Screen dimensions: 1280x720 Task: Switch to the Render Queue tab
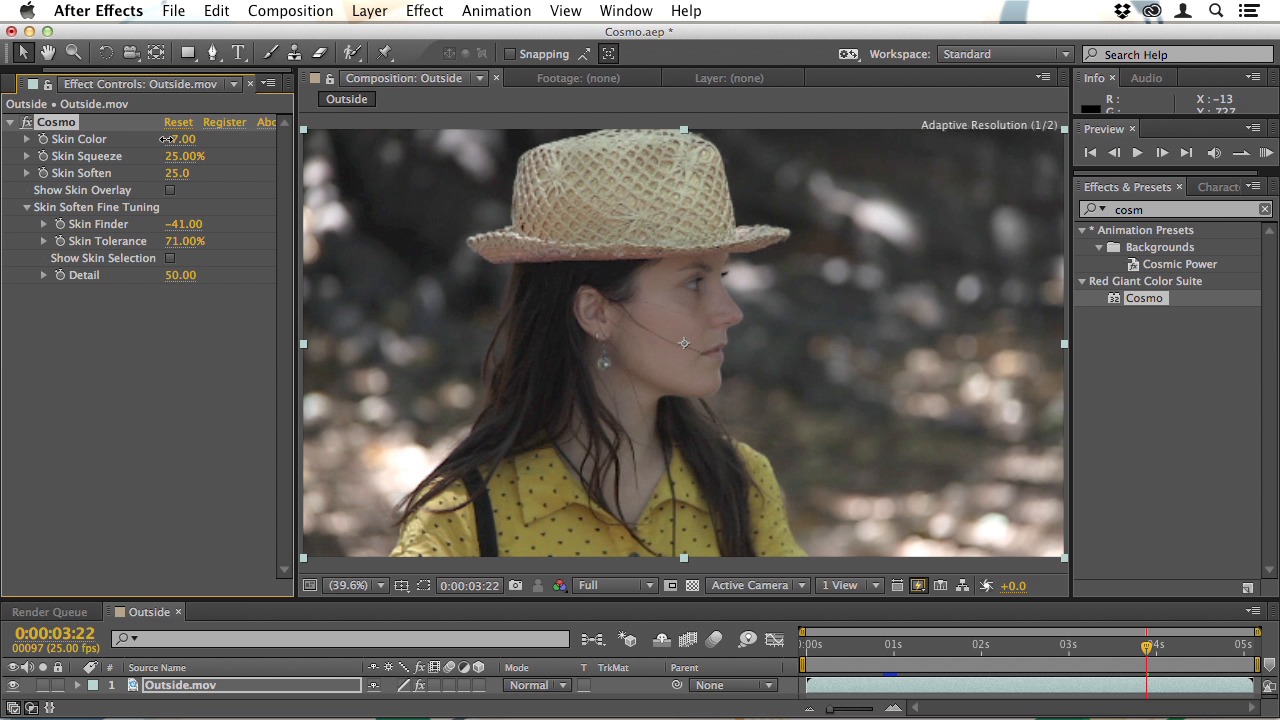click(49, 612)
